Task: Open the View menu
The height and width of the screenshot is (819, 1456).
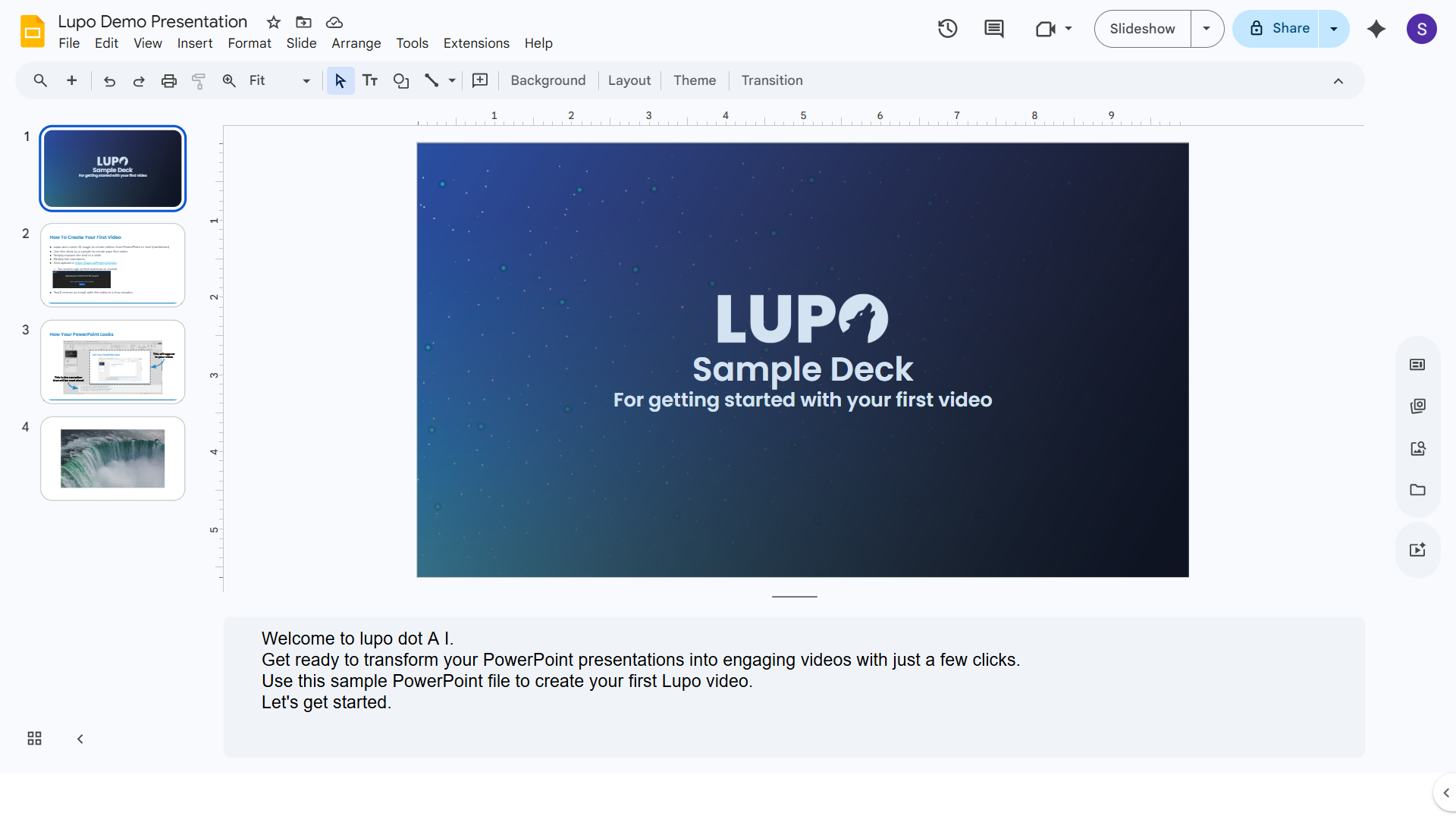Action: click(x=148, y=43)
